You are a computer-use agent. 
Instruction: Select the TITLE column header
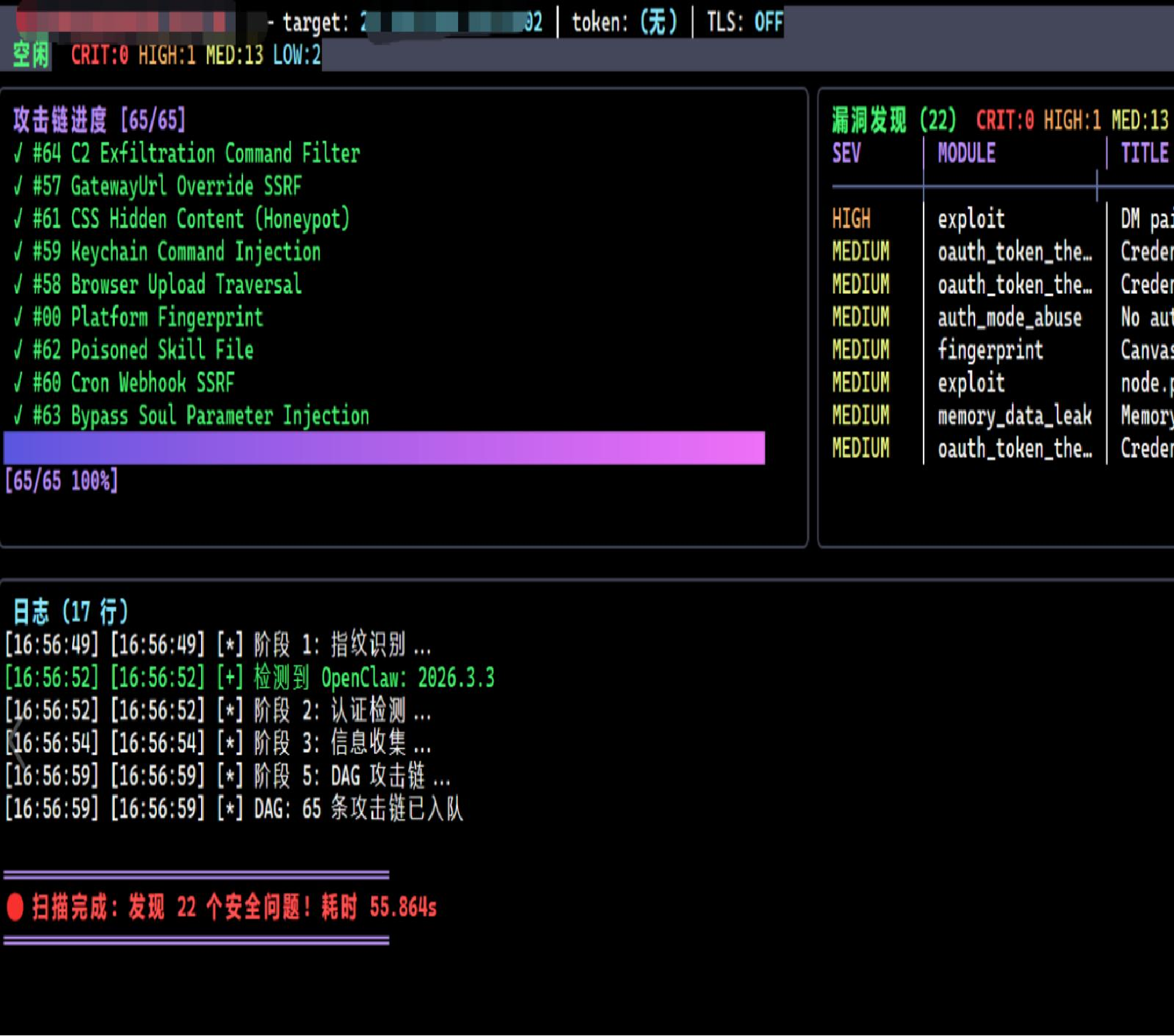1145,154
